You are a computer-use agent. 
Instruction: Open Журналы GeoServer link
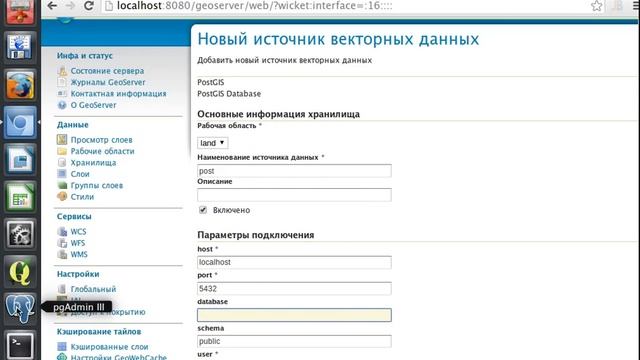pos(108,82)
